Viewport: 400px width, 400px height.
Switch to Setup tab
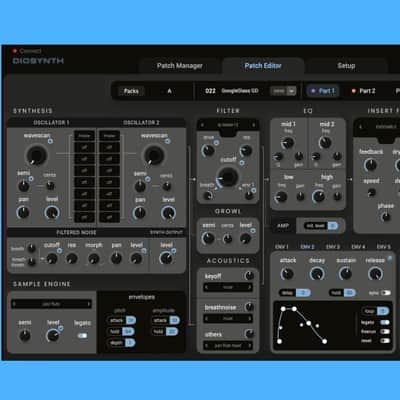point(346,66)
